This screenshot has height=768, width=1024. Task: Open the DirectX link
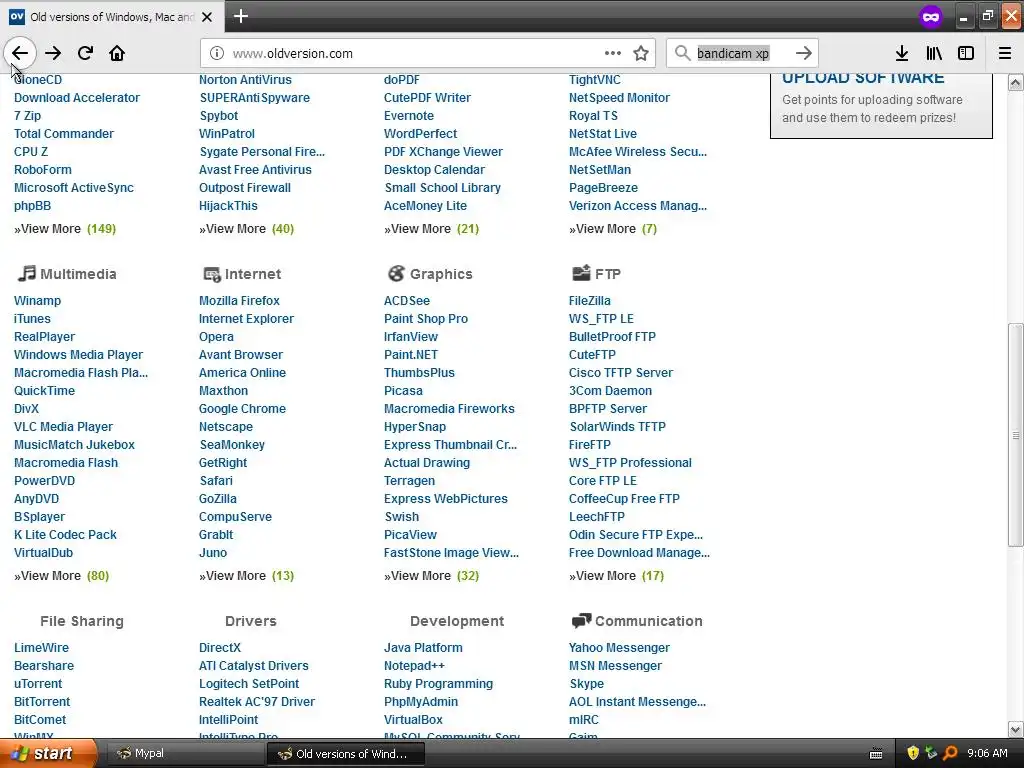click(219, 647)
